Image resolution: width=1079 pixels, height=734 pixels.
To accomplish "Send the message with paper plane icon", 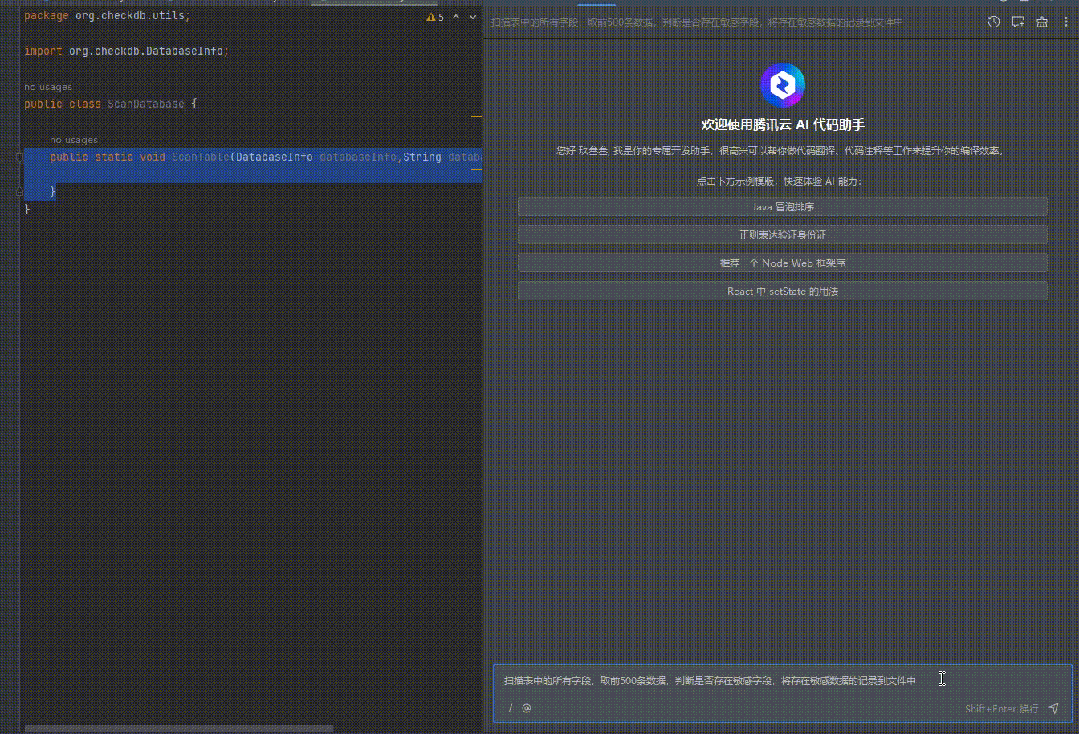I will pos(1054,708).
